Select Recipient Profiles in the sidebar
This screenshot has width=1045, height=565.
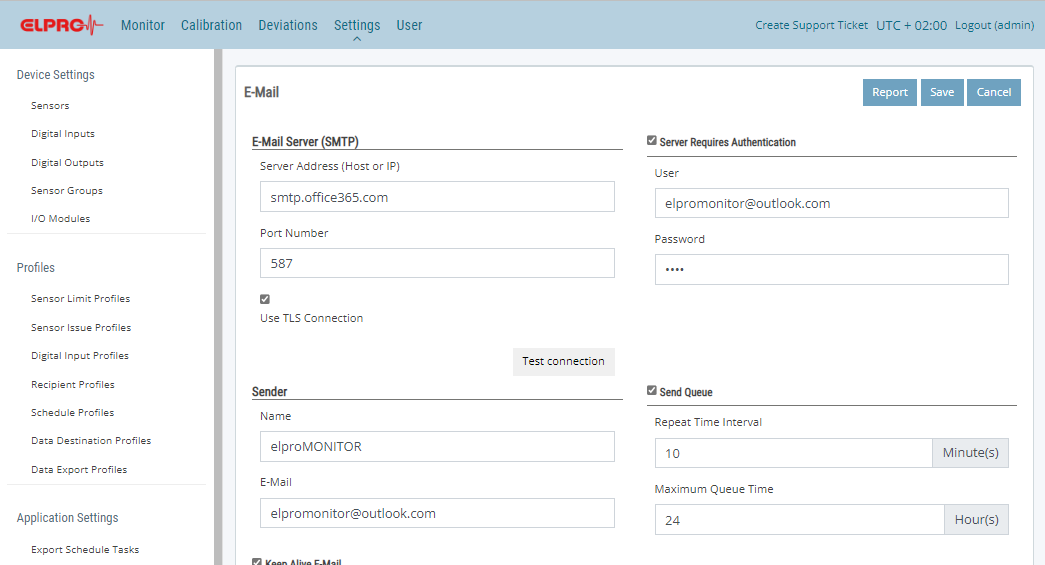72,384
